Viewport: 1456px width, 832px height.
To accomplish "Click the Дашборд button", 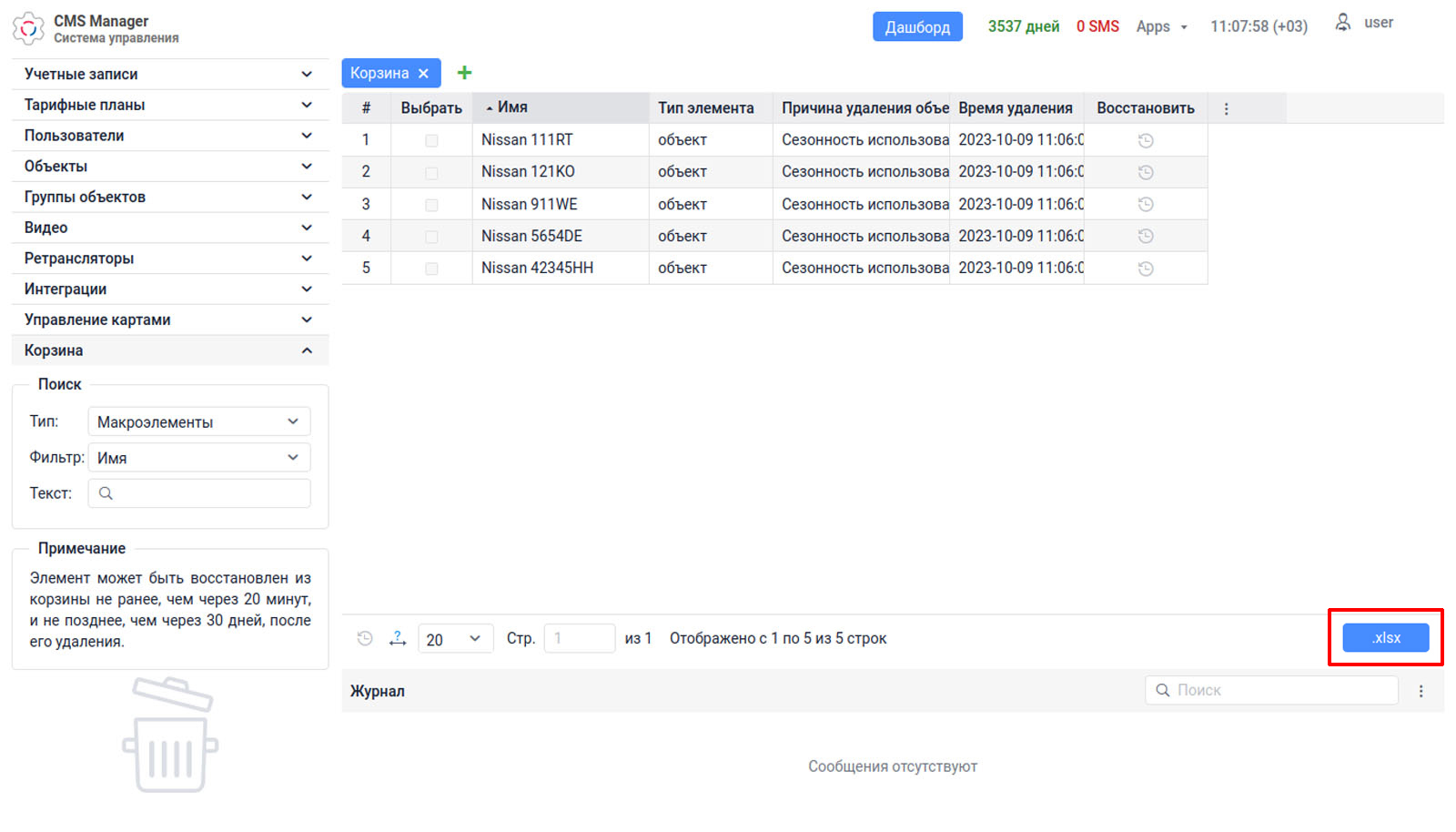I will pyautogui.click(x=917, y=26).
